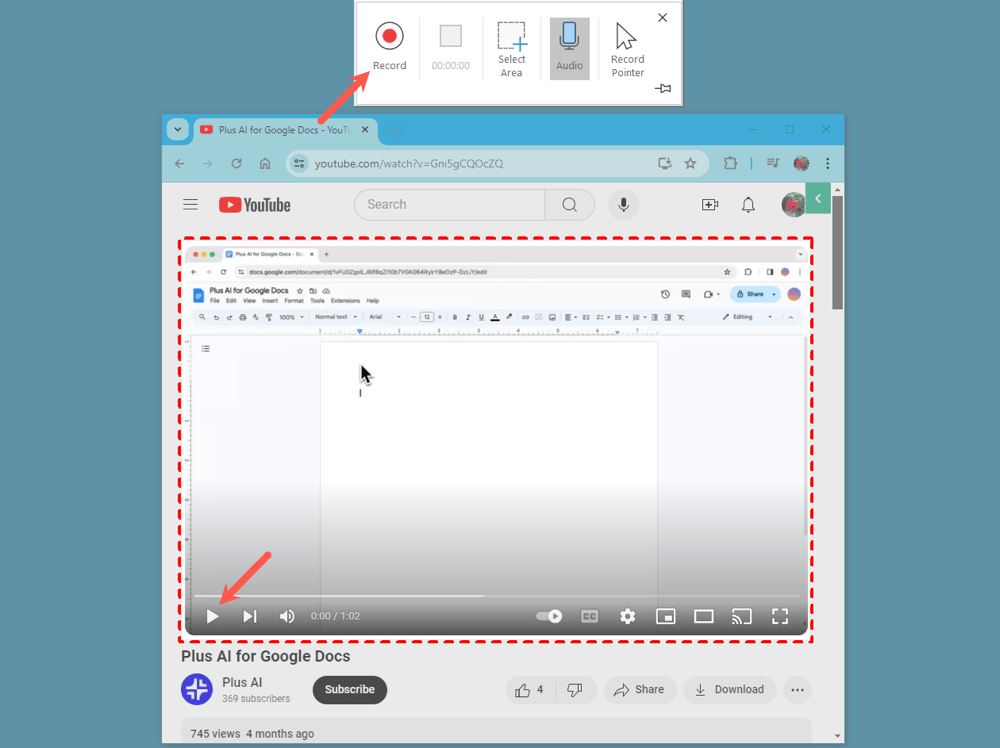Screen dimensions: 1000x748
Task: Submit search with magnifier button
Action: [x=570, y=205]
